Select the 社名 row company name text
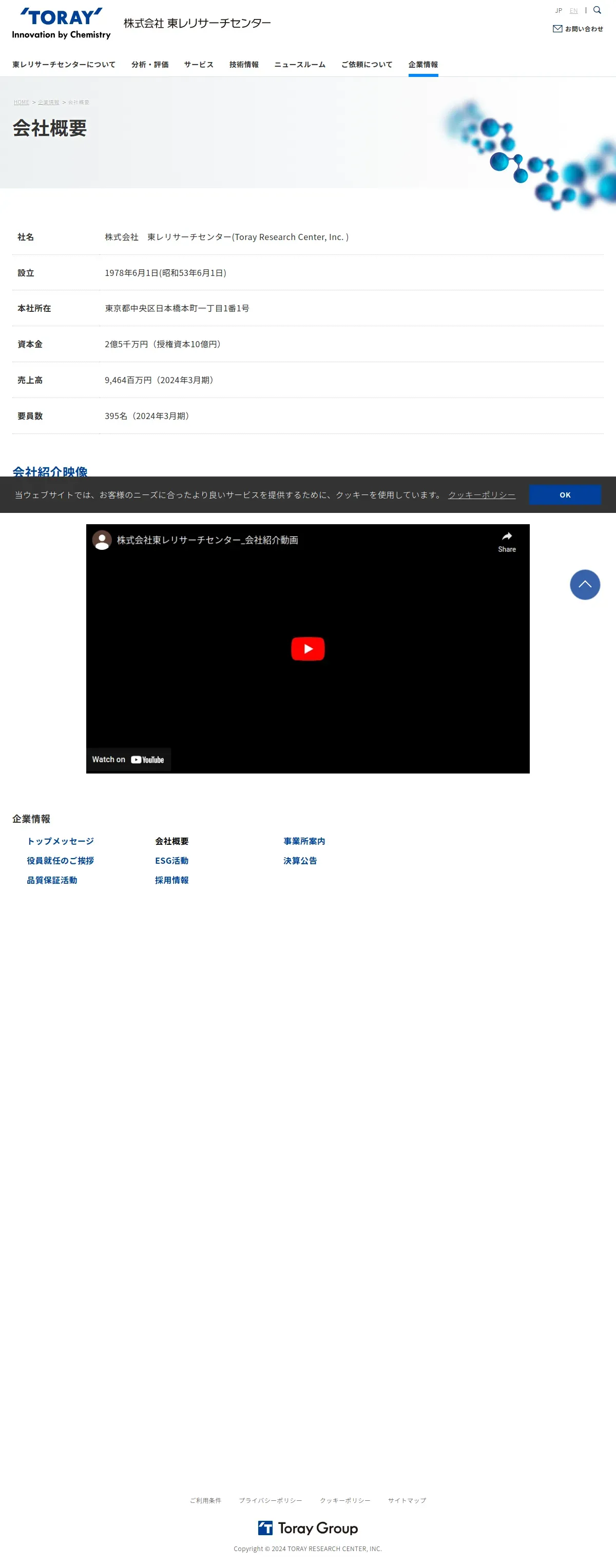616x1568 pixels. point(227,237)
